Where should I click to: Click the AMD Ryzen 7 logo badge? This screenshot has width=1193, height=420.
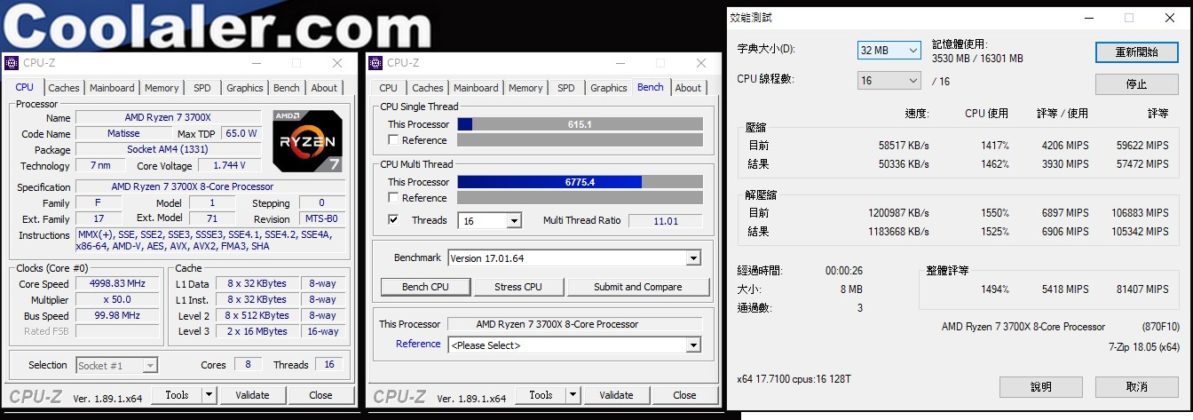307,141
